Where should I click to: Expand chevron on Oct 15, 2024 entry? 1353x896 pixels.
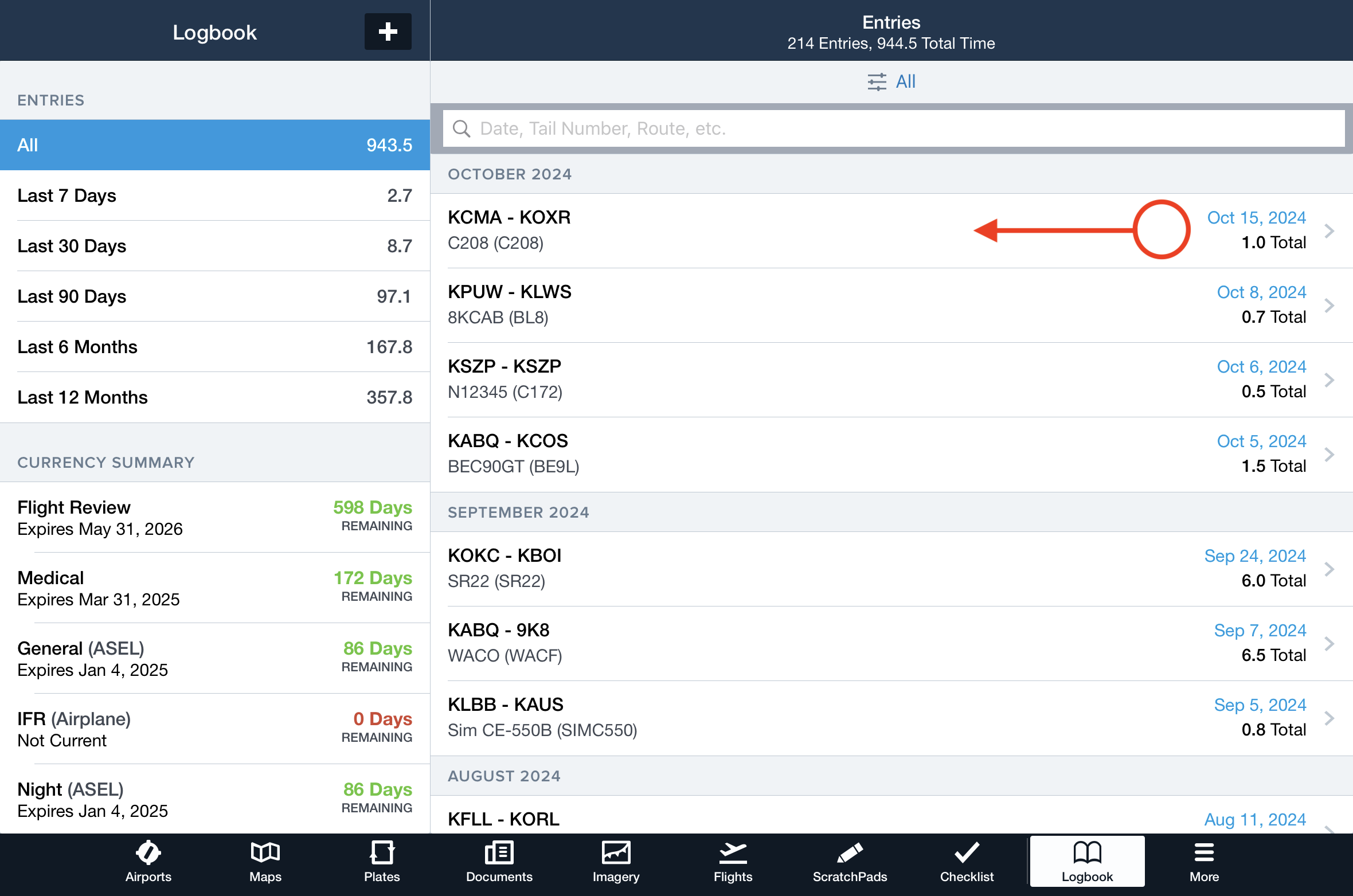pos(1329,230)
